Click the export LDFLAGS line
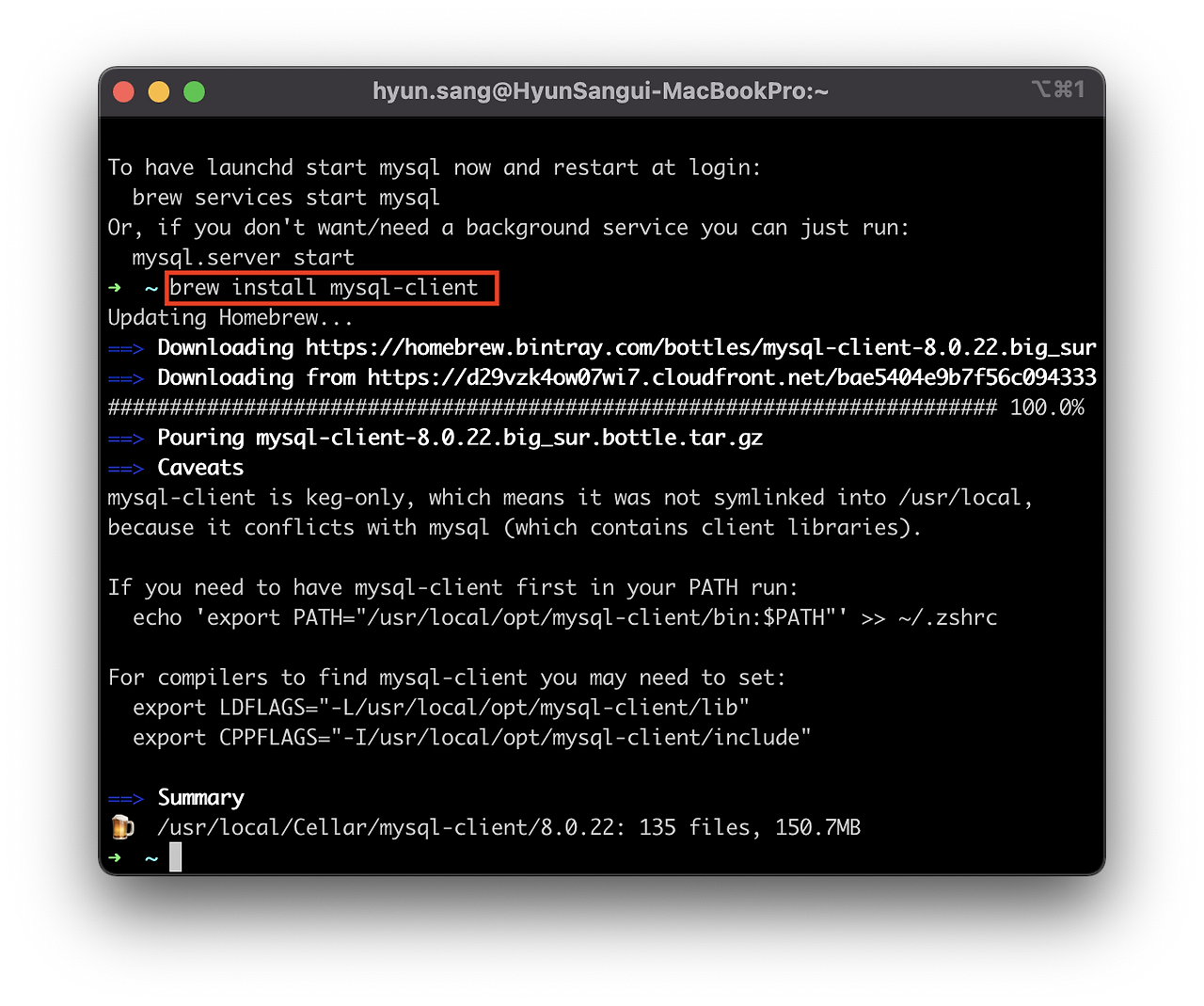Screen dimensions: 1204x1006 [441, 708]
